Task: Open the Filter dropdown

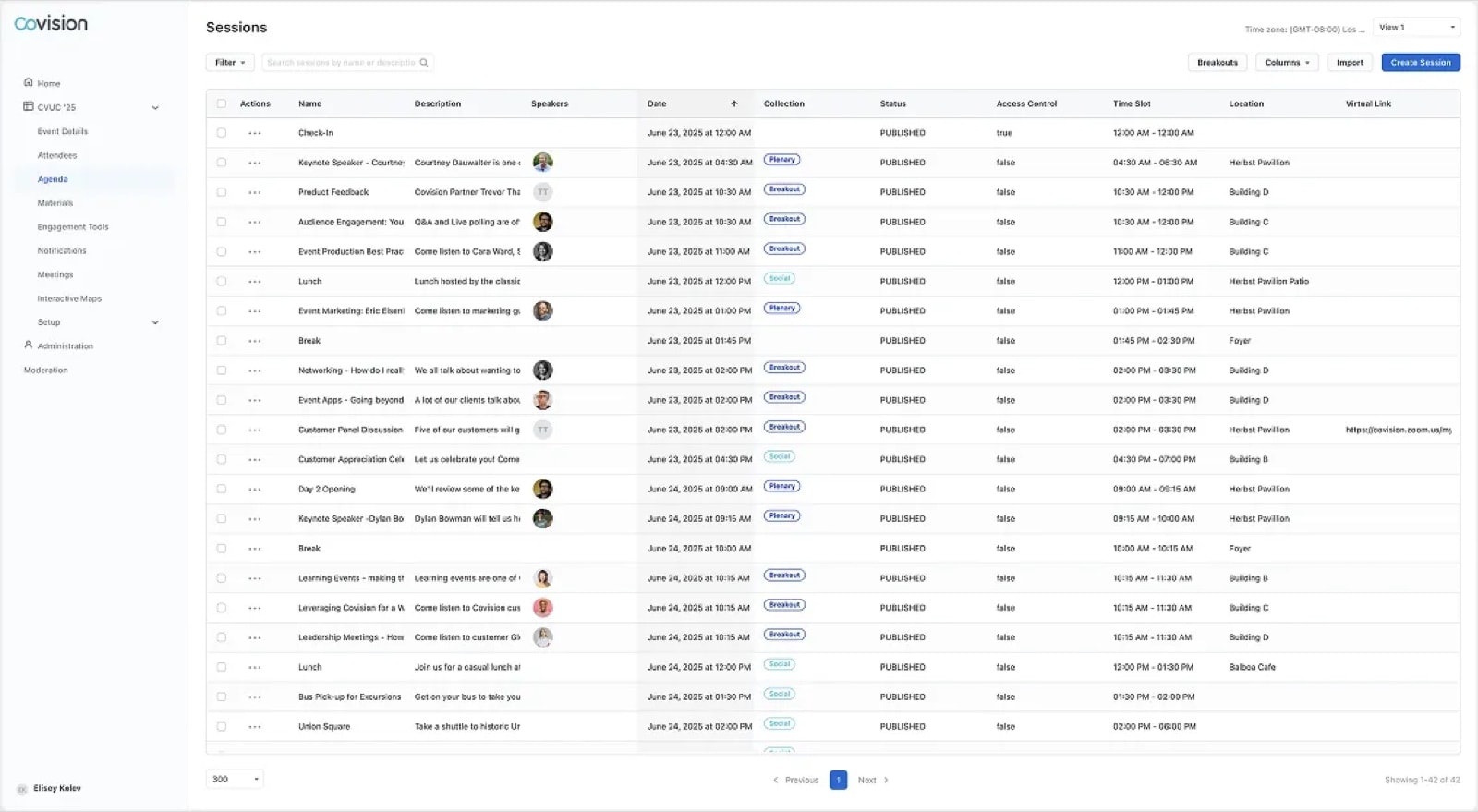Action: click(x=230, y=63)
